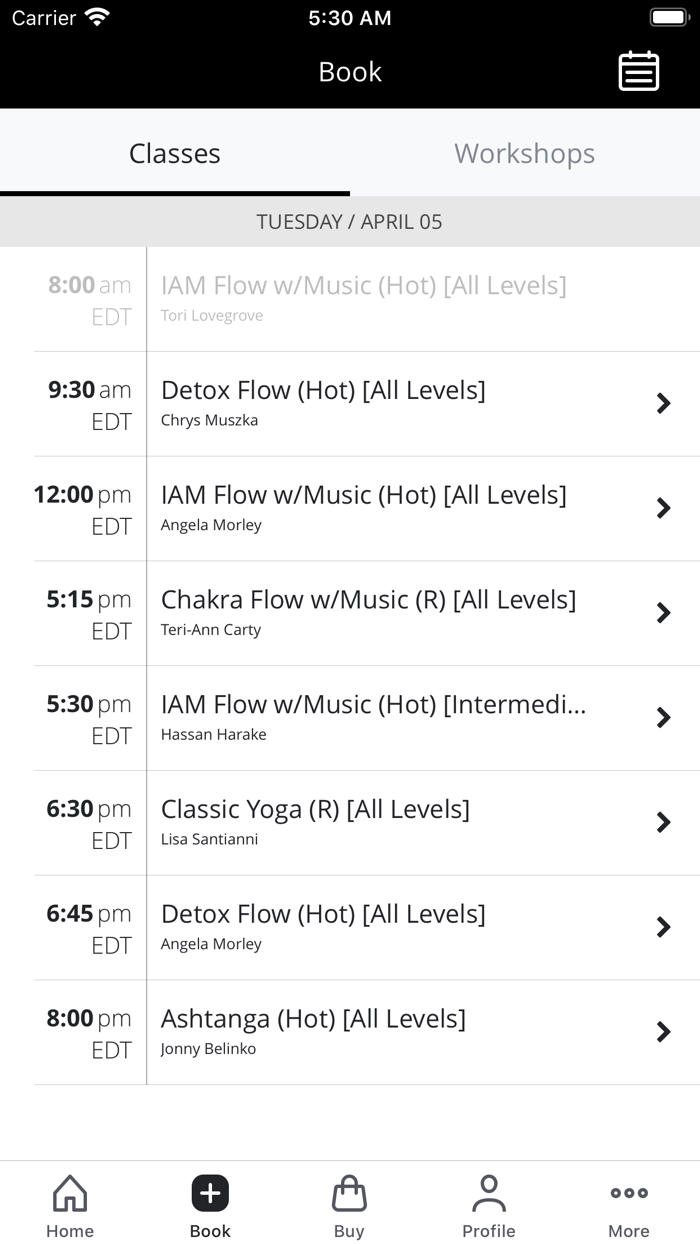Switch to the Workshops tab
Screen dimensions: 700x1244
point(524,153)
